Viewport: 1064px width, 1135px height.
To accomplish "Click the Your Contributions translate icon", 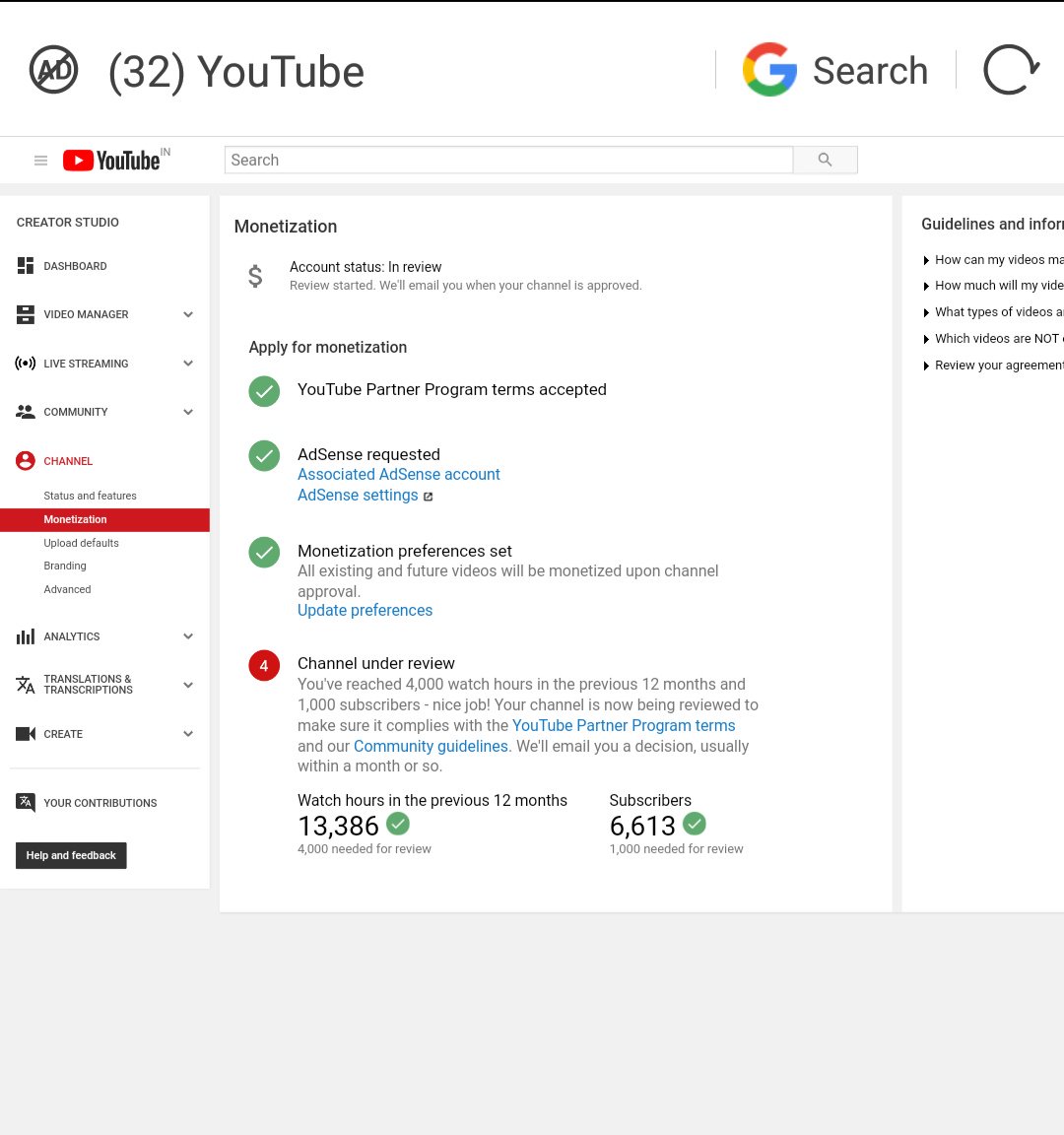I will 26,802.
